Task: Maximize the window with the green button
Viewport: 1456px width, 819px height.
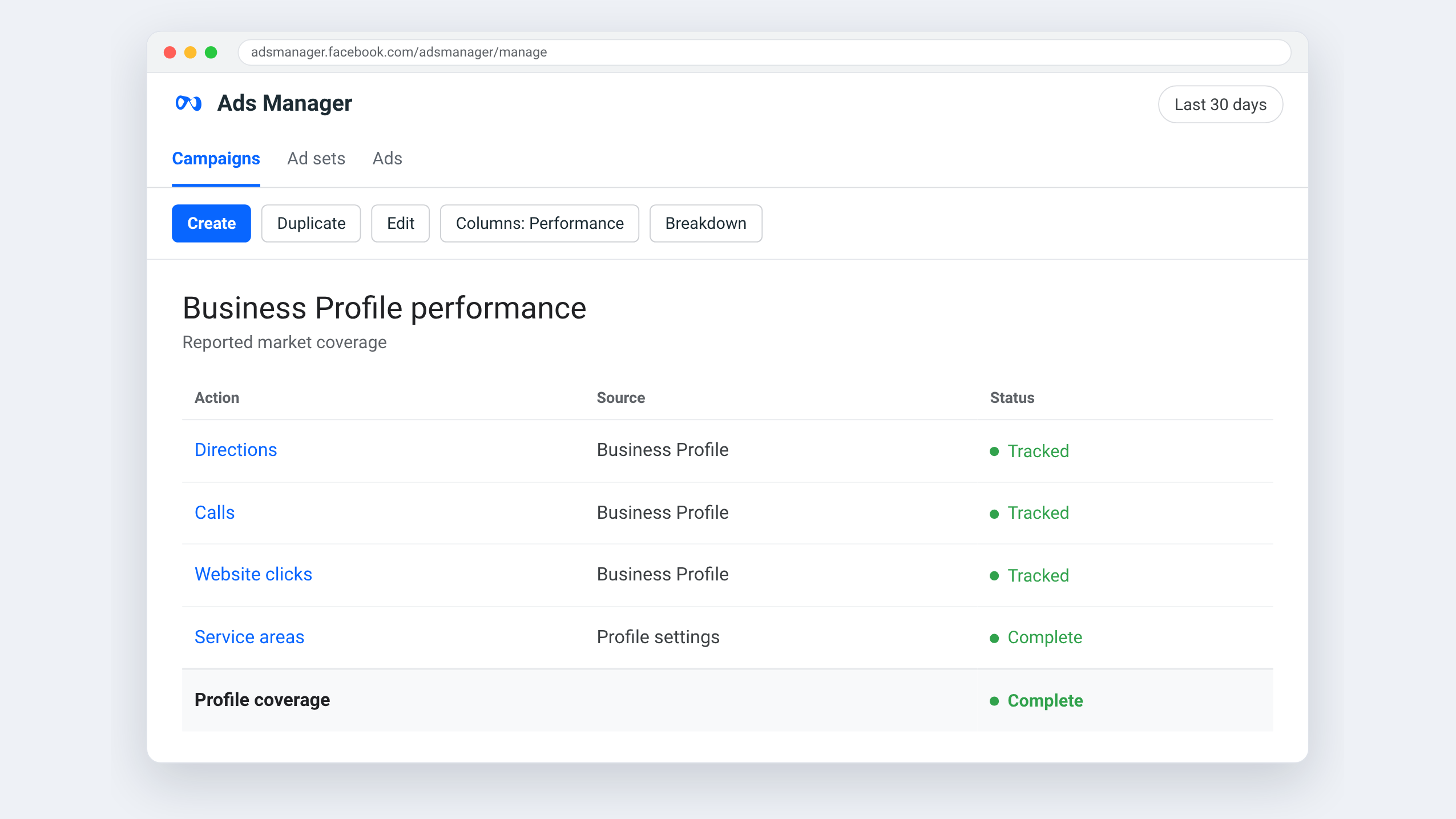Action: pos(211,53)
